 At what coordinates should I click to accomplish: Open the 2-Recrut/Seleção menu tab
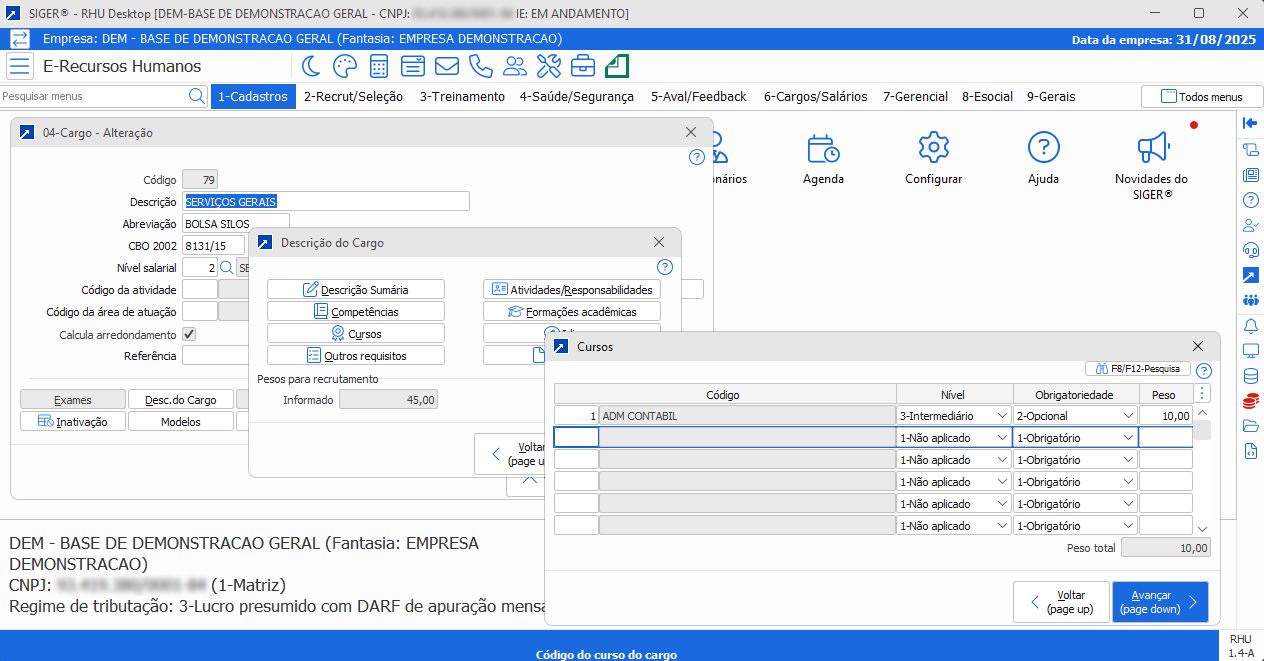(353, 97)
